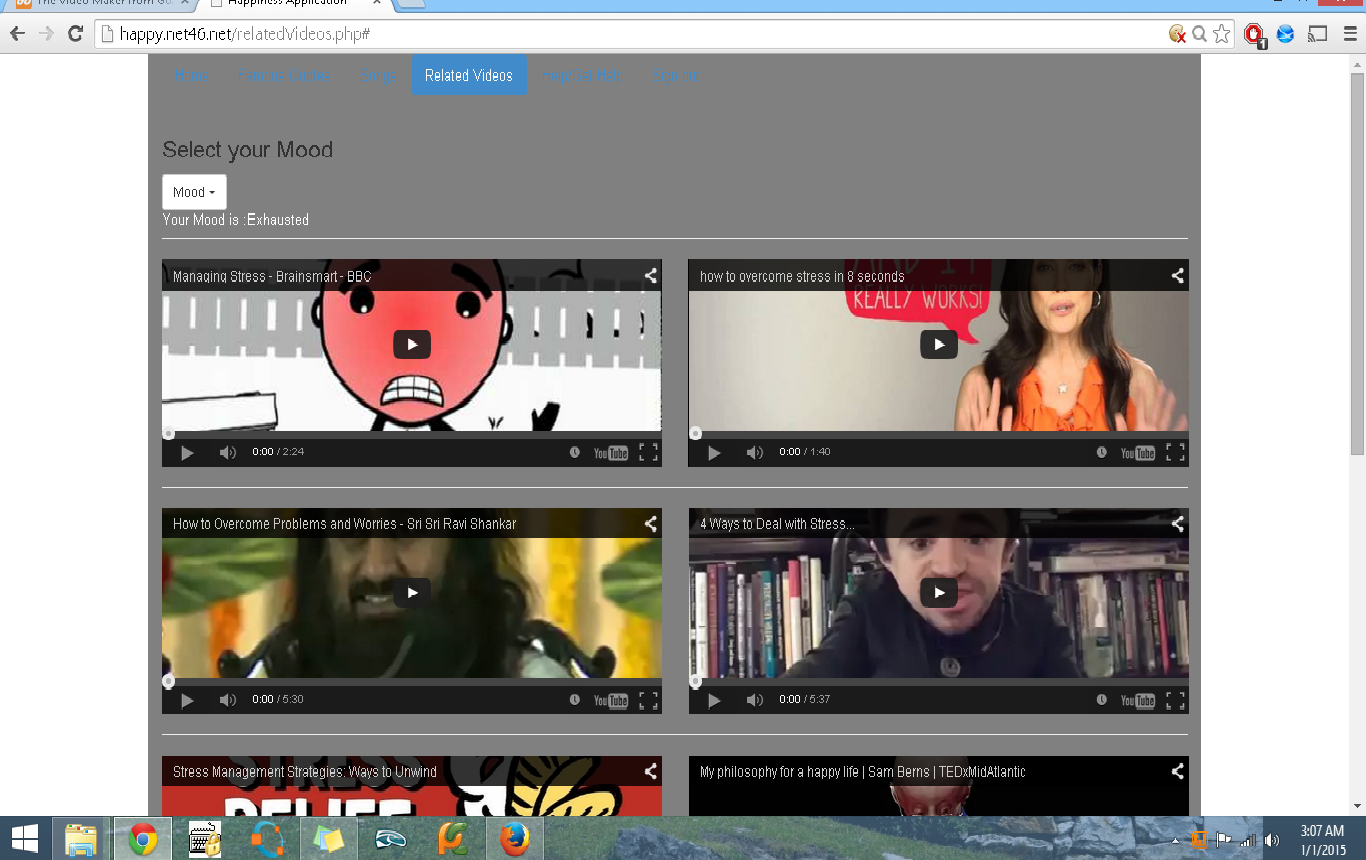1366x860 pixels.
Task: Select the Related Videos tab
Action: click(469, 75)
